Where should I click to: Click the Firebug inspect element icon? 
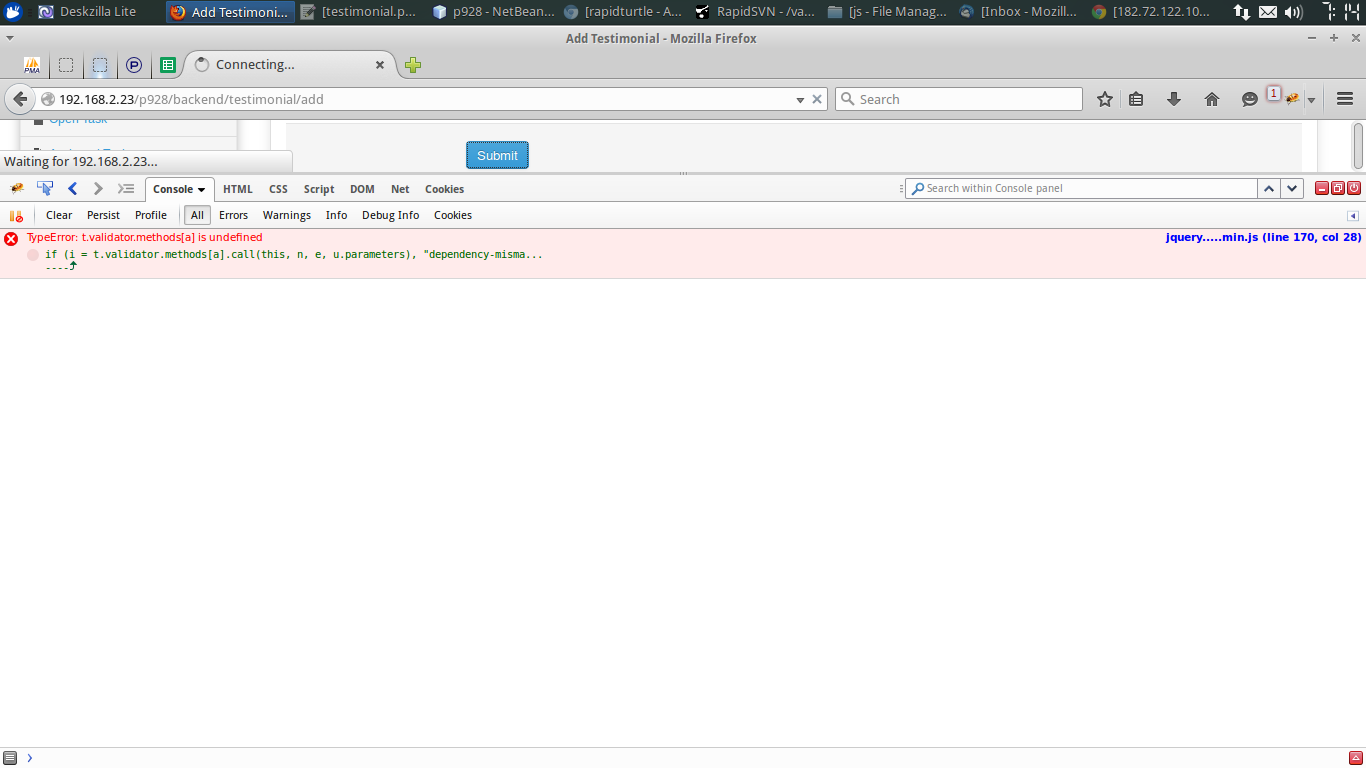pyautogui.click(x=45, y=188)
